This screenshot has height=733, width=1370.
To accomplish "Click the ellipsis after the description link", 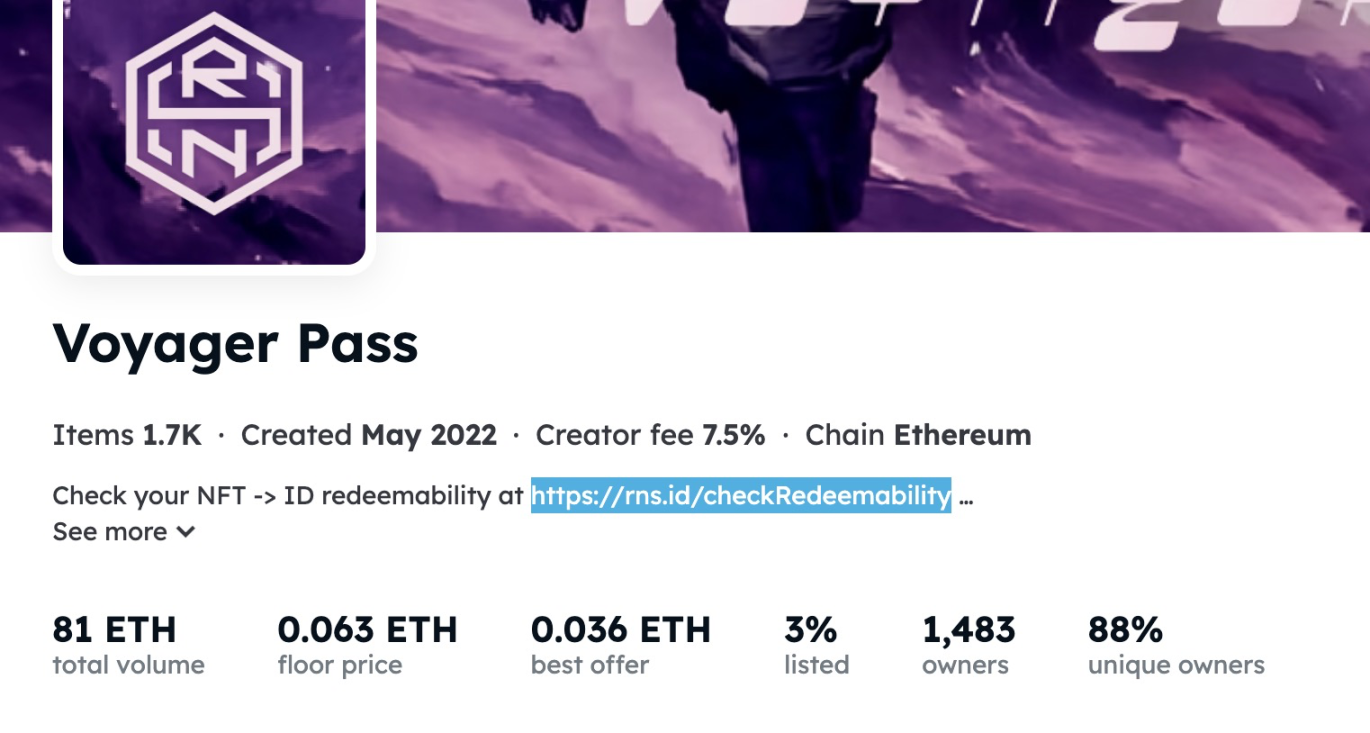I will 965,497.
